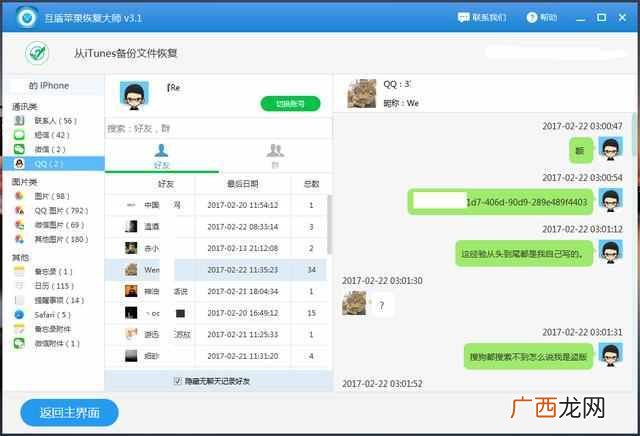The image size is (640, 436).
Task: Select the QQ (2) sidebar entry
Action: (x=53, y=164)
